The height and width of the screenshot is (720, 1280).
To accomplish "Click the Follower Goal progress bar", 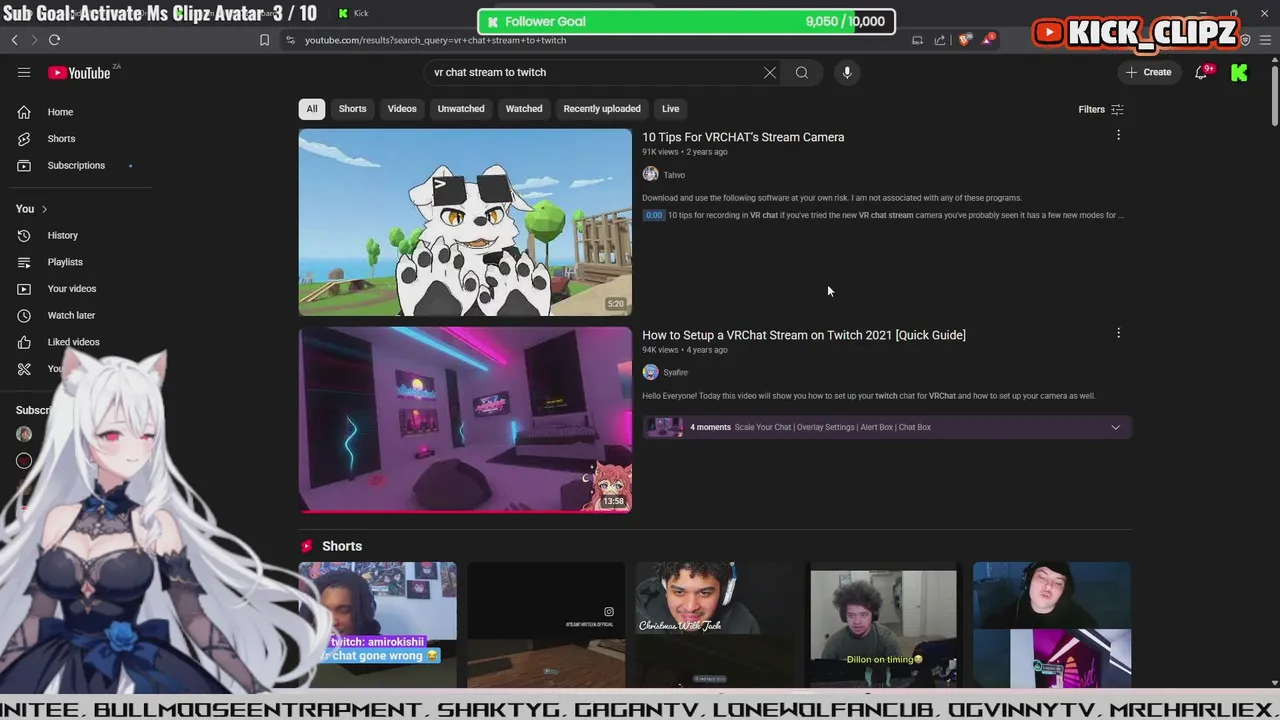I will (x=686, y=21).
